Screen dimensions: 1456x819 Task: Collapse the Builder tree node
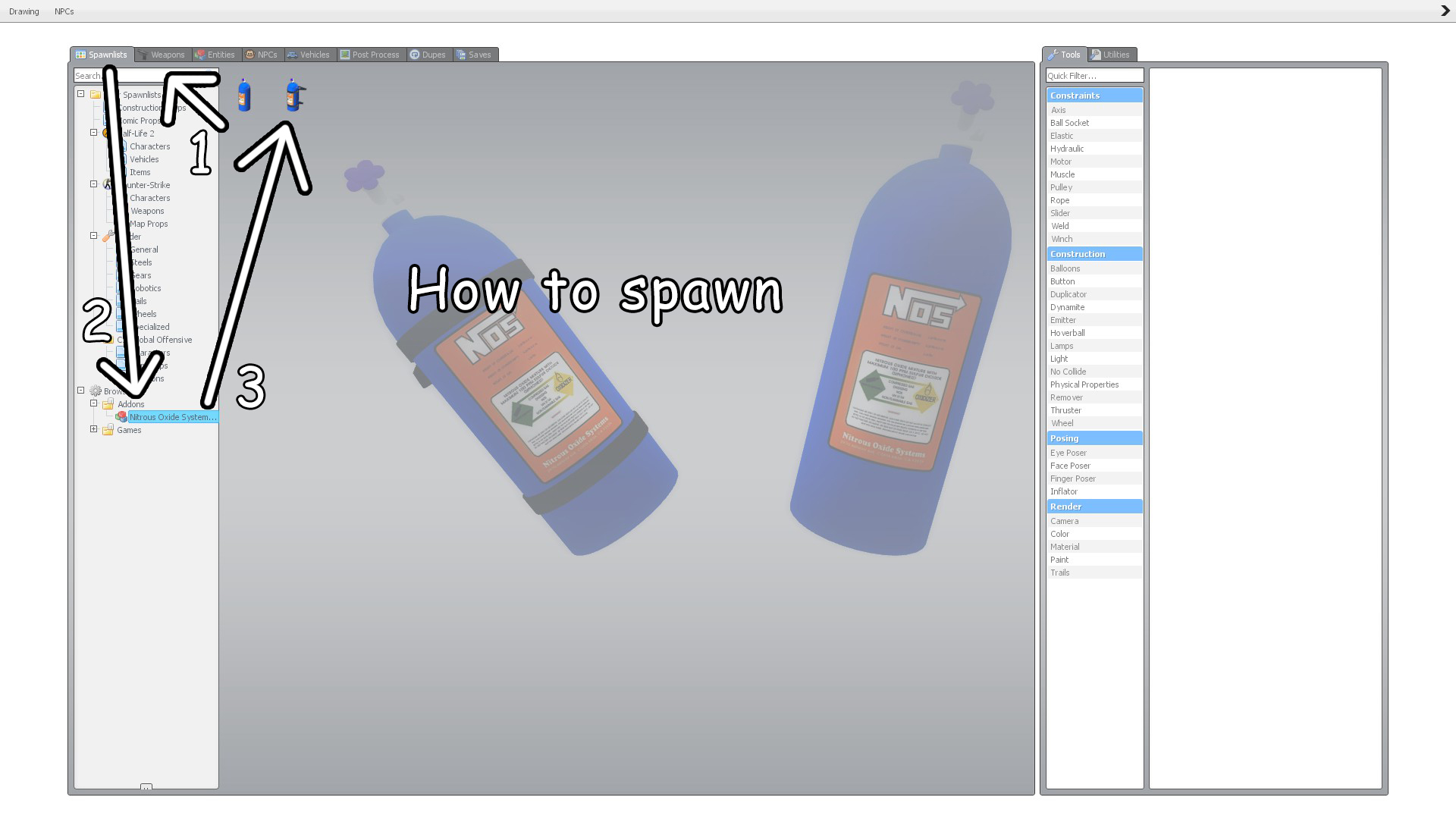pyautogui.click(x=94, y=236)
